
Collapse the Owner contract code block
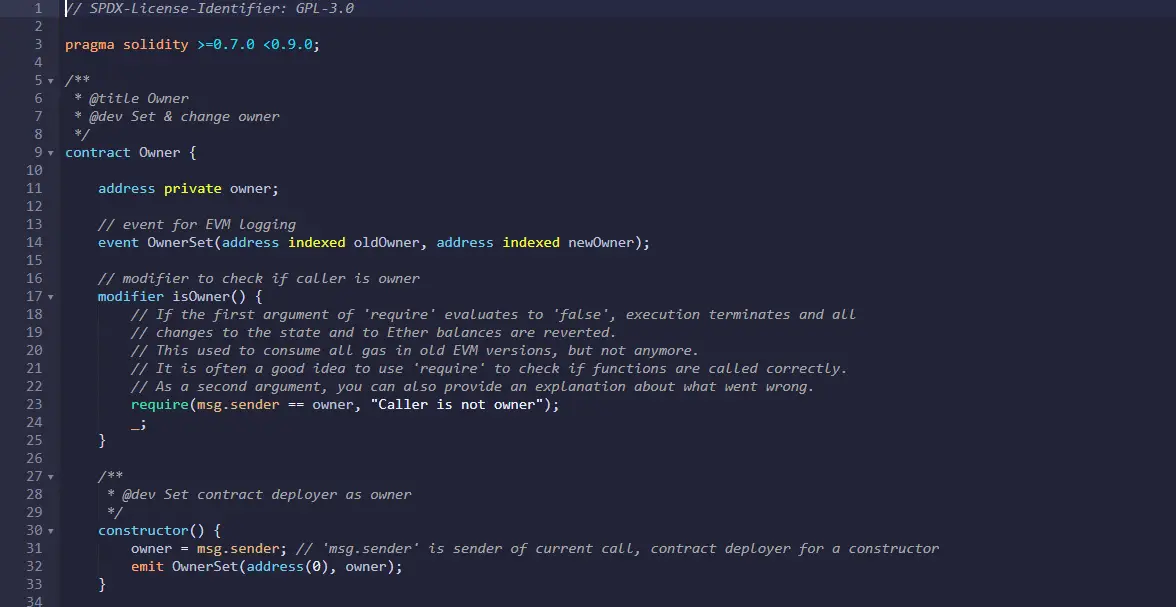coord(50,152)
